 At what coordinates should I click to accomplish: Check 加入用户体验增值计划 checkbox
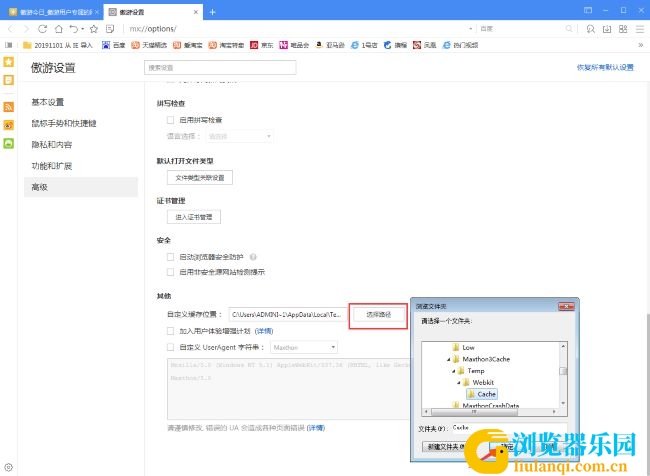pos(170,331)
